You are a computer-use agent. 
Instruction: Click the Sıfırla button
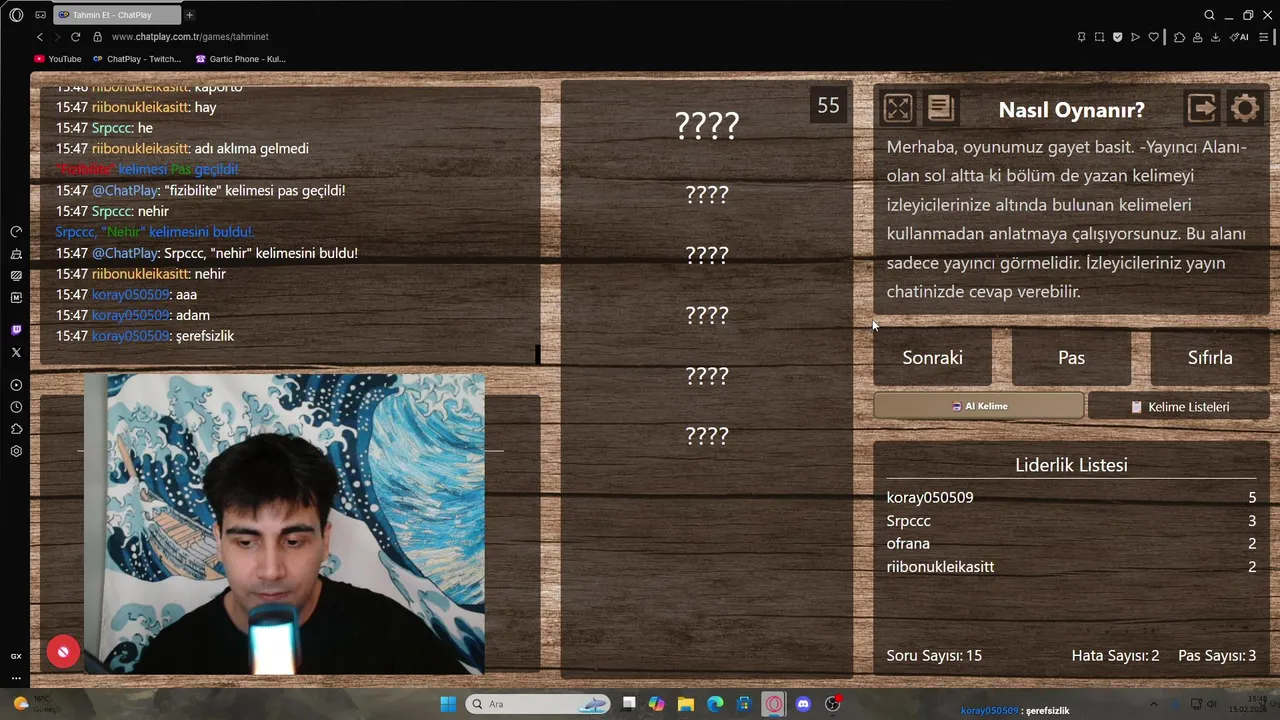click(1210, 357)
